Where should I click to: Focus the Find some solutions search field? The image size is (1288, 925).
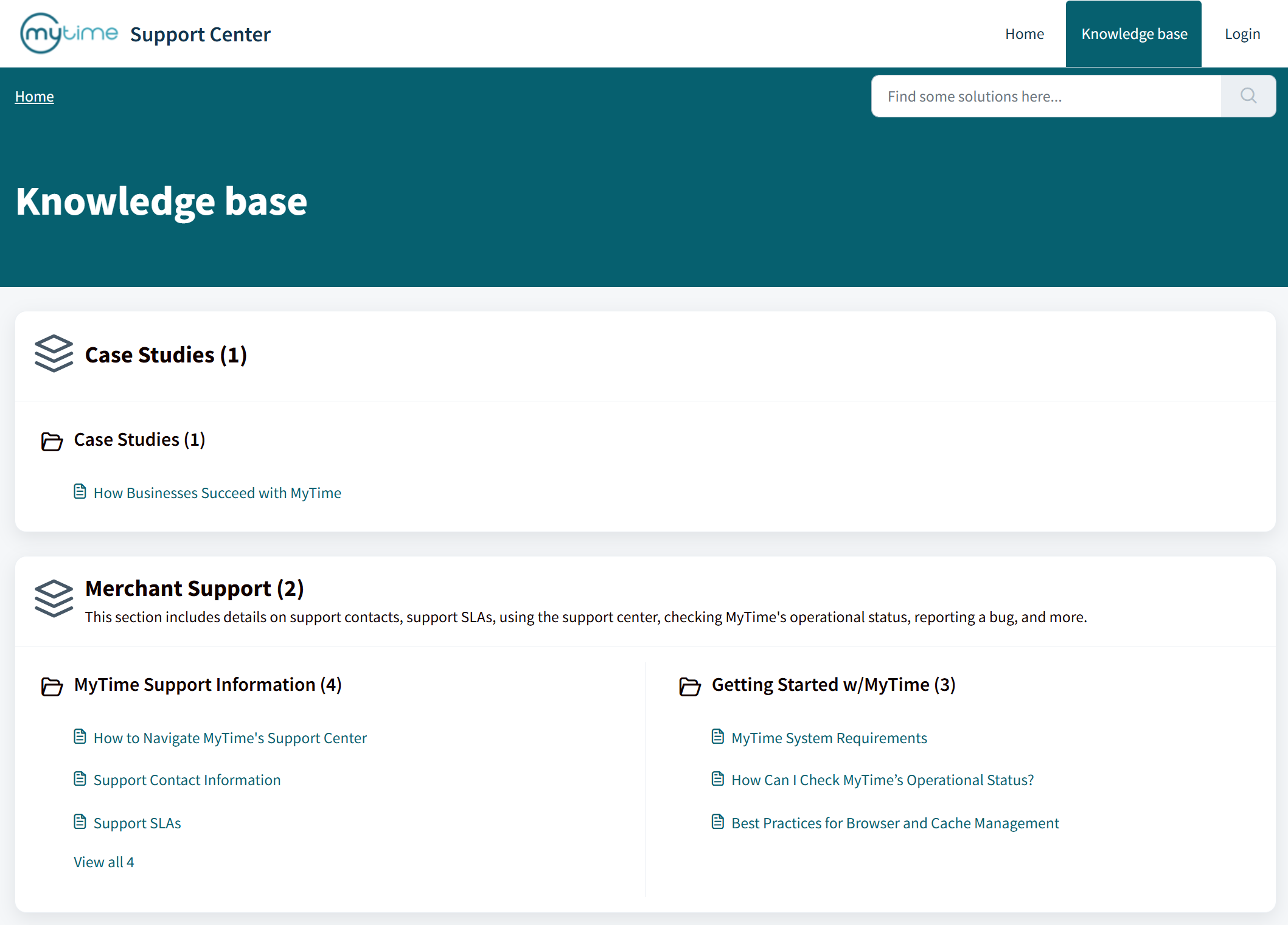(x=1046, y=96)
